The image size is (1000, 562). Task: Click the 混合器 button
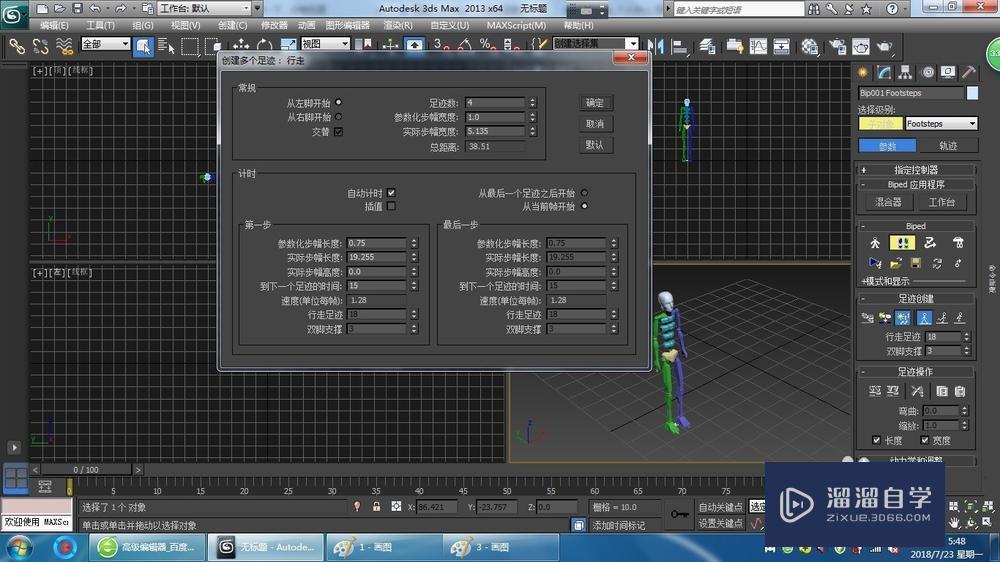pos(888,202)
